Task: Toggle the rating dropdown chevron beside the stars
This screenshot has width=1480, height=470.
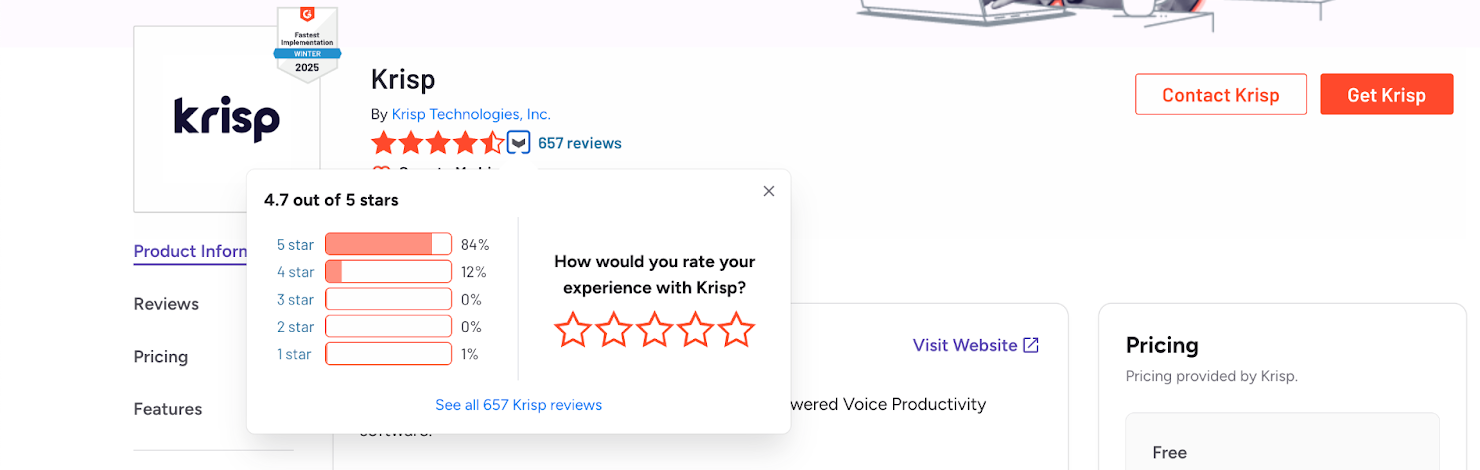Action: coord(518,143)
